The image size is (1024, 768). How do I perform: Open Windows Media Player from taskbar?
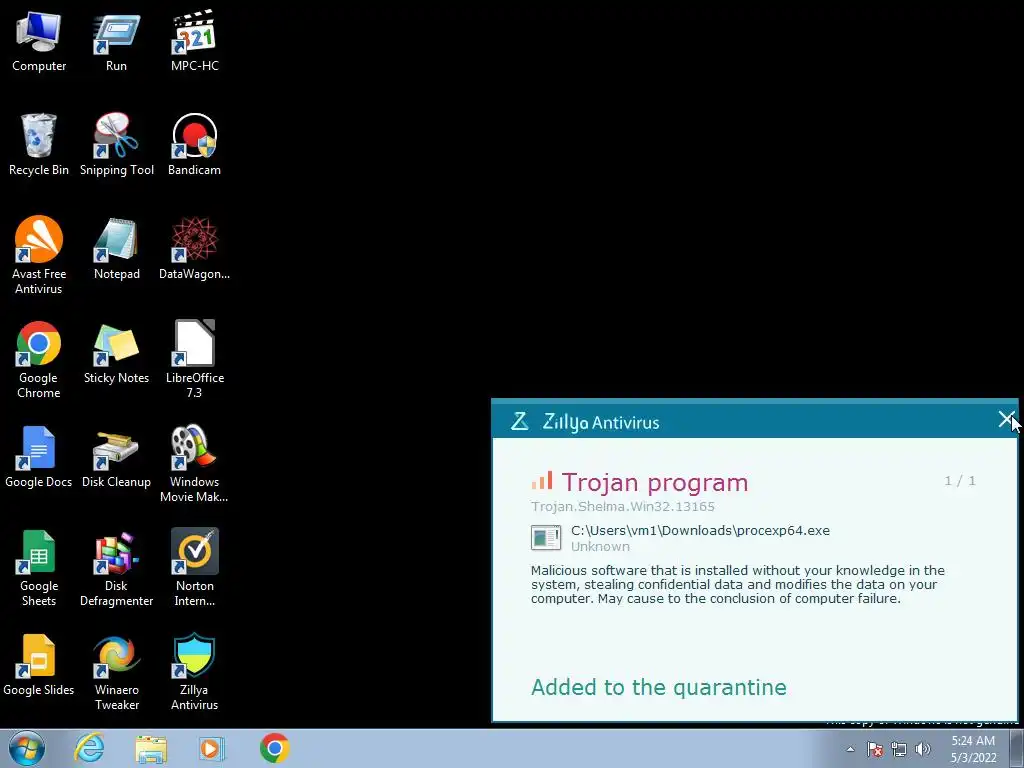point(212,748)
